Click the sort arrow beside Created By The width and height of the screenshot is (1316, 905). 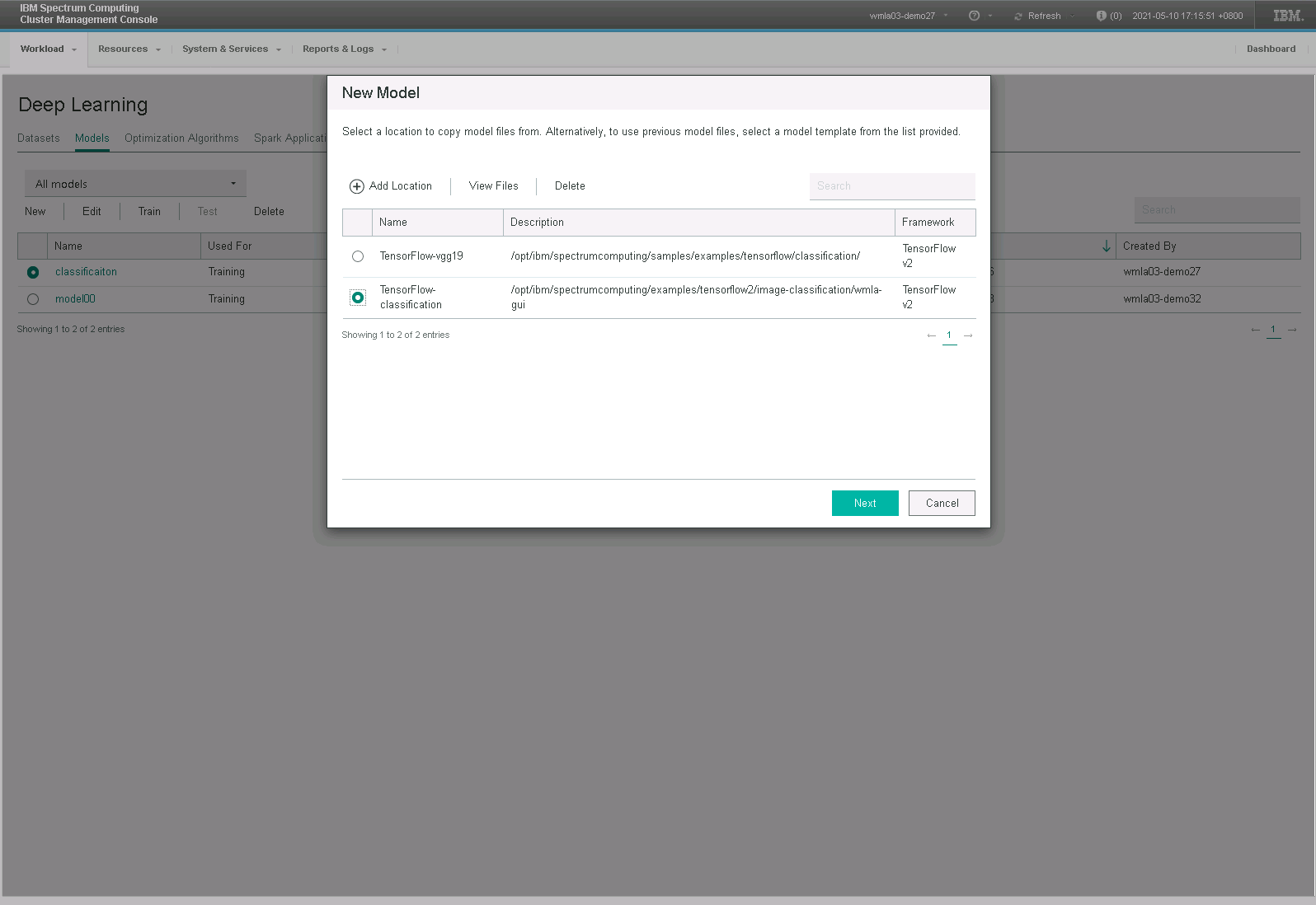[1107, 246]
